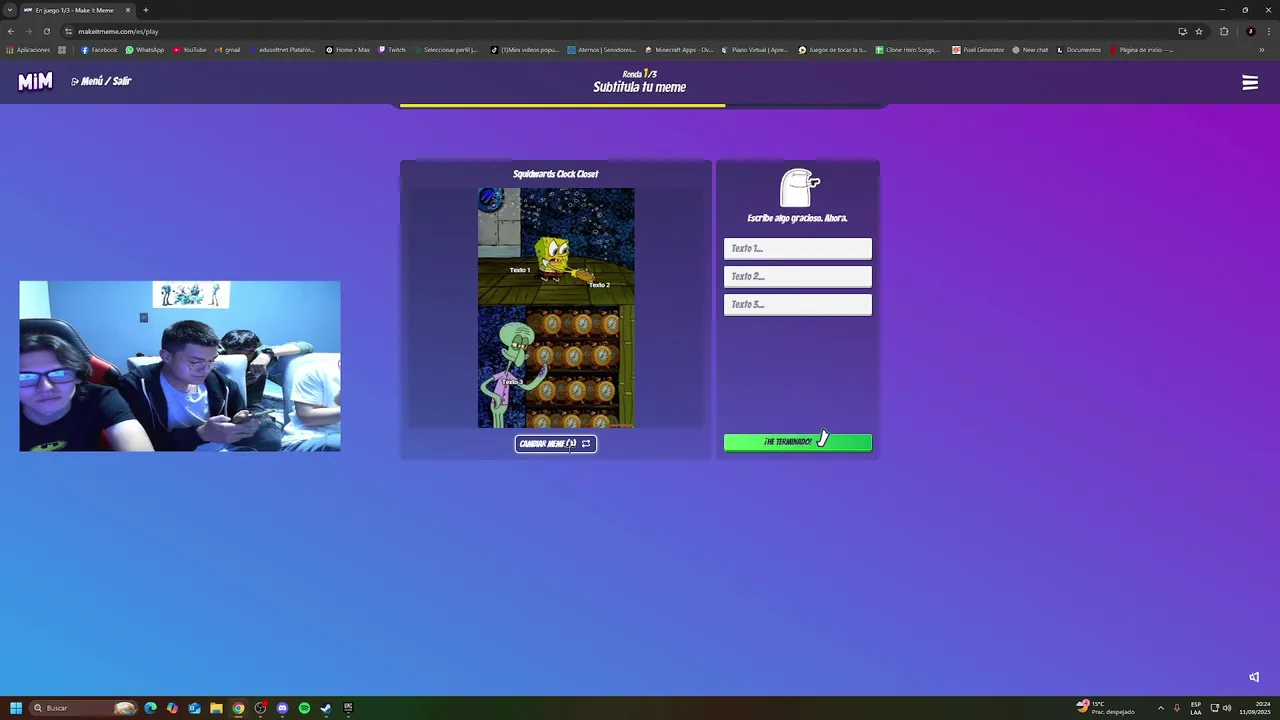The height and width of the screenshot is (720, 1280).
Task: Open Documentos bookmark
Action: pos(1078,50)
